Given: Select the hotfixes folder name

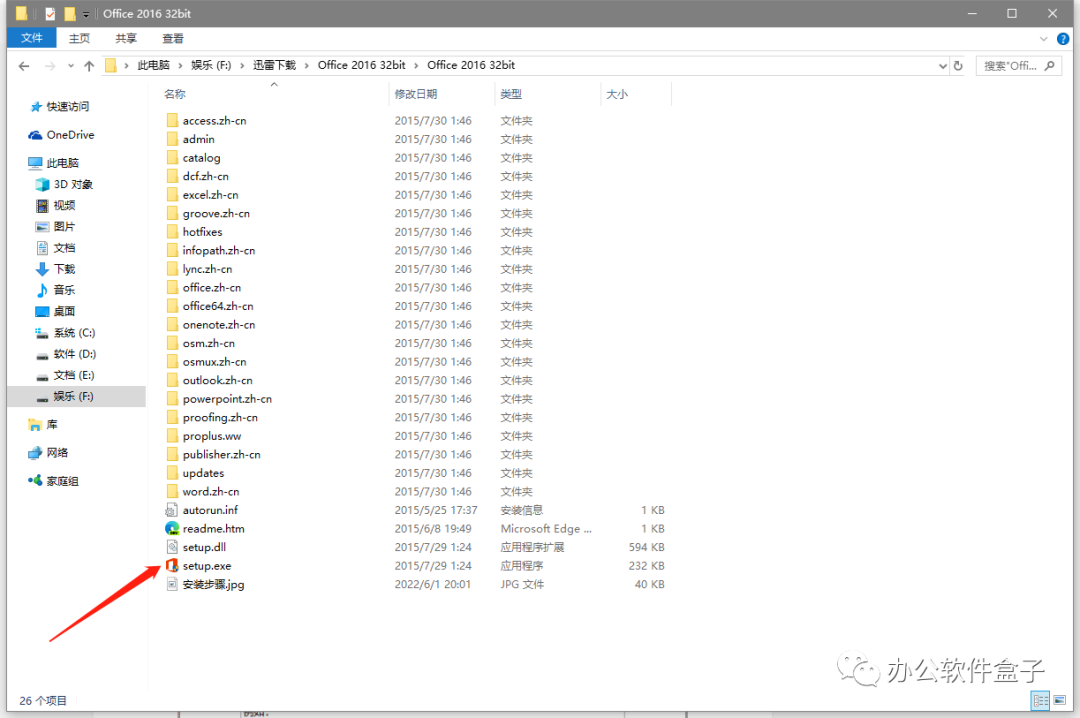Looking at the screenshot, I should tap(202, 232).
